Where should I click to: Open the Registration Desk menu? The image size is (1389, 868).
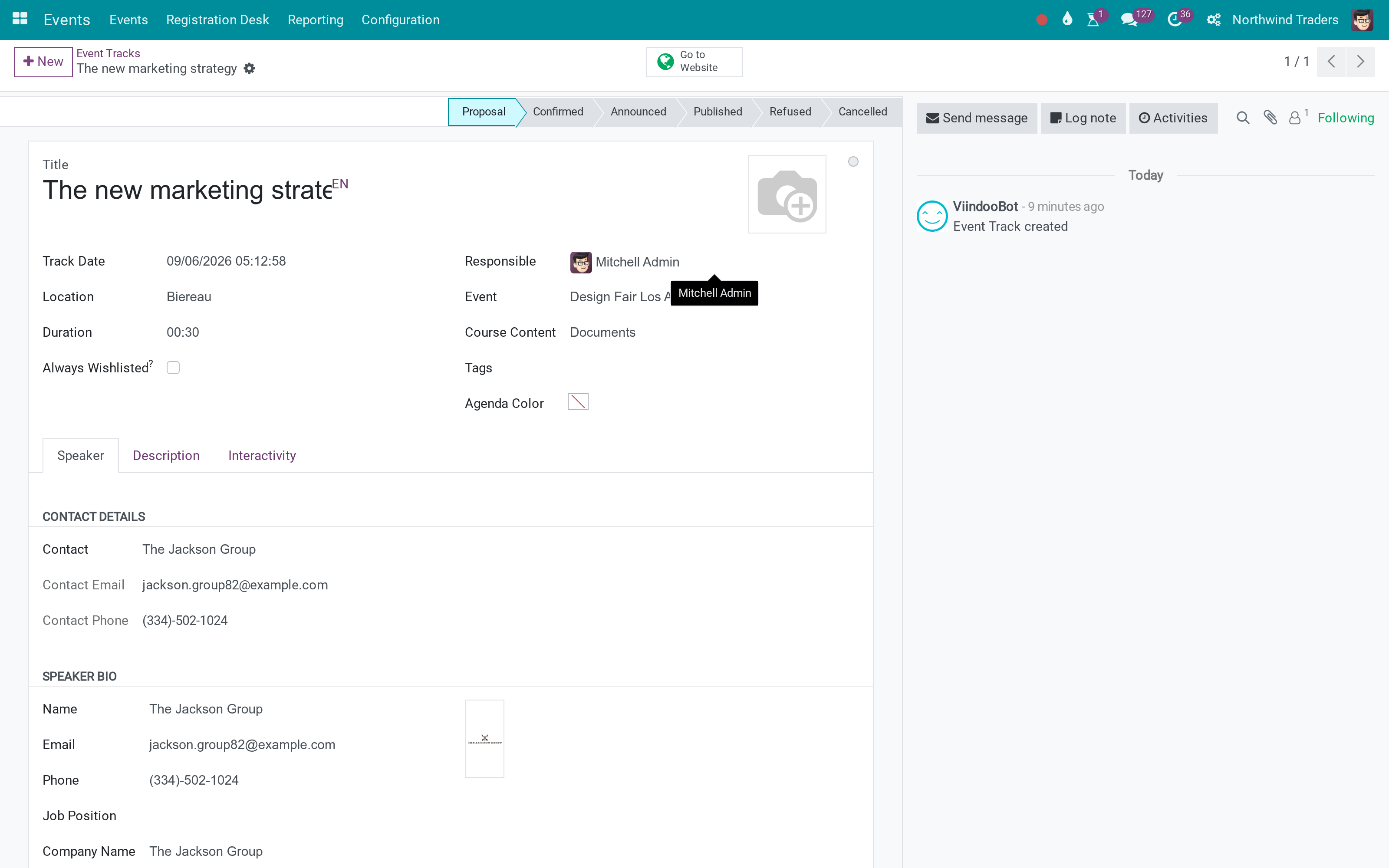click(217, 20)
